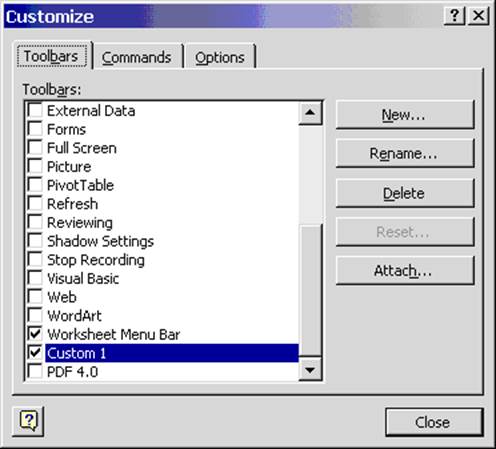The width and height of the screenshot is (496, 449).
Task: Click the Rename... button
Action: click(x=405, y=154)
